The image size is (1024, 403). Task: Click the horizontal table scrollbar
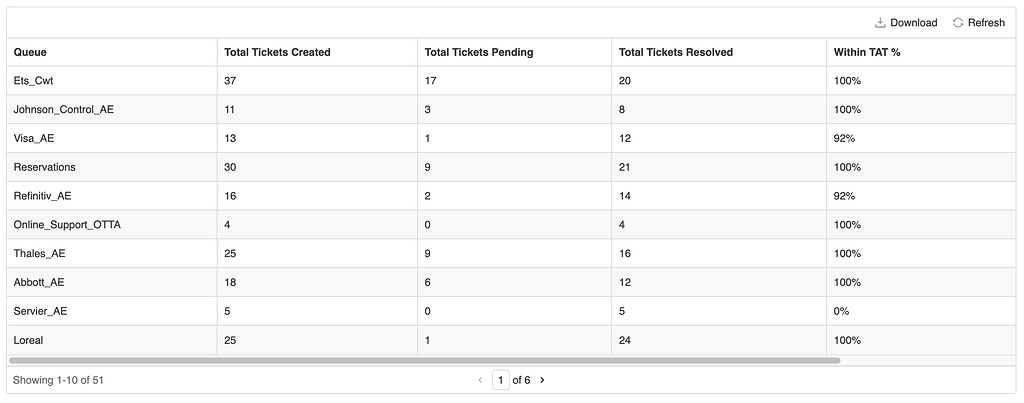[425, 360]
